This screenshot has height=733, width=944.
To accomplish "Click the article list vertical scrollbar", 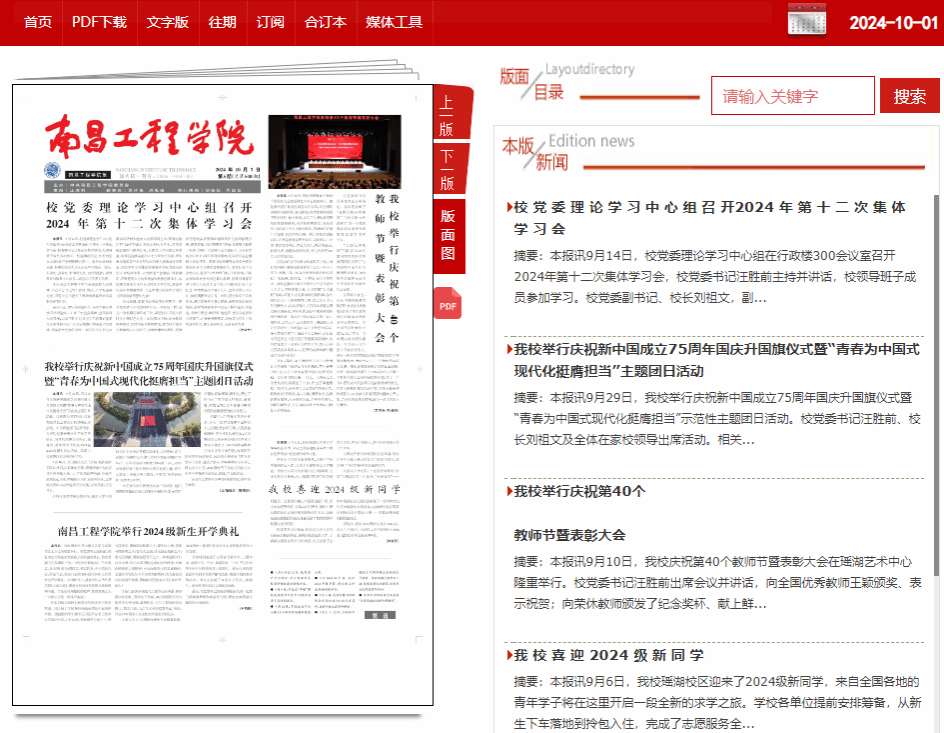I will click(936, 385).
